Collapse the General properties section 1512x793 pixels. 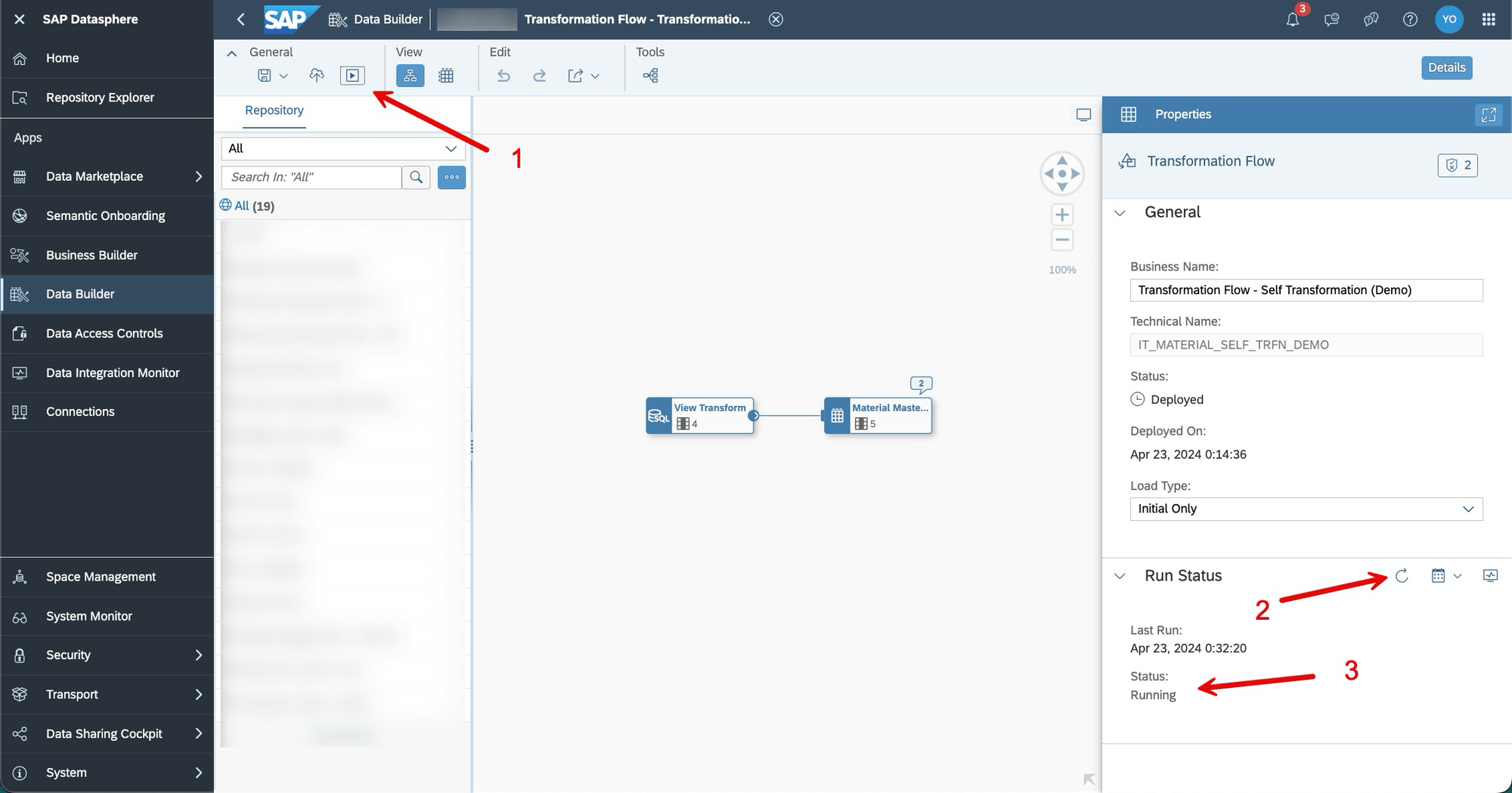(1120, 212)
